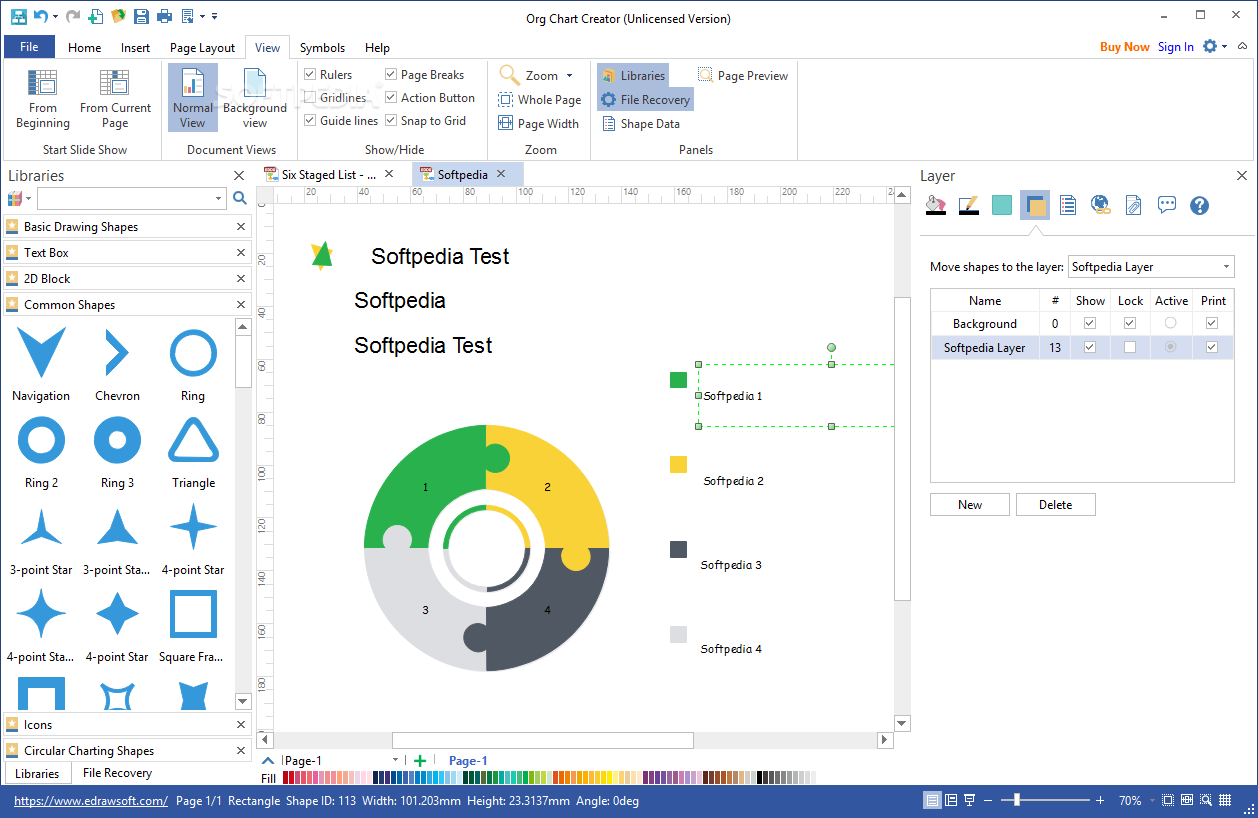The height and width of the screenshot is (818, 1258).
Task: Open the undo history dropdown arrow
Action: 54,16
